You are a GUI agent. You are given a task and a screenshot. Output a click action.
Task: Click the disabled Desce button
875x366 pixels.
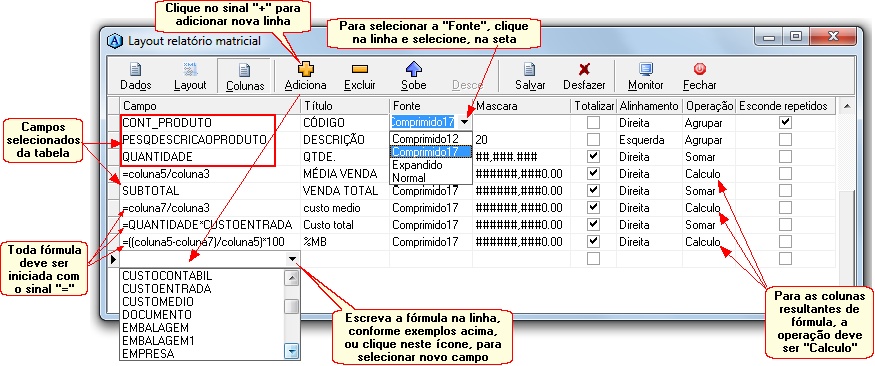click(467, 75)
